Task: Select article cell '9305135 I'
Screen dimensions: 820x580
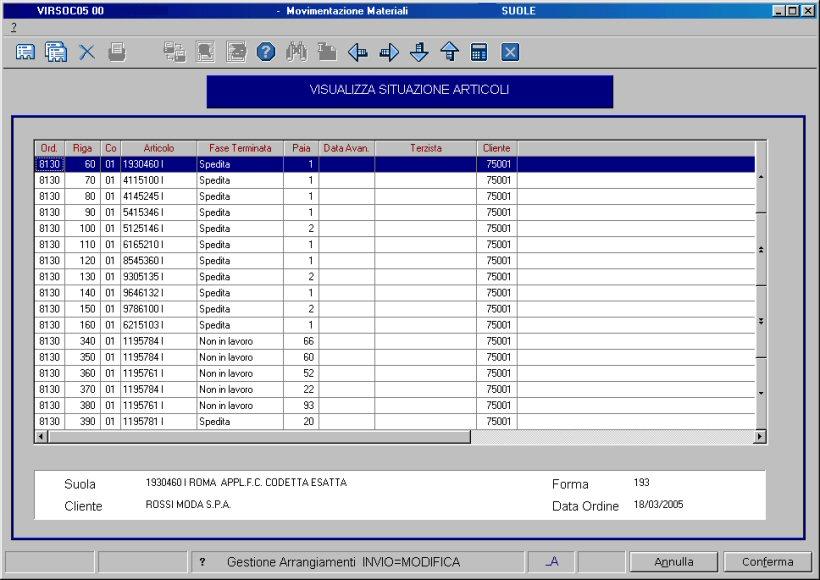Action: pos(158,277)
